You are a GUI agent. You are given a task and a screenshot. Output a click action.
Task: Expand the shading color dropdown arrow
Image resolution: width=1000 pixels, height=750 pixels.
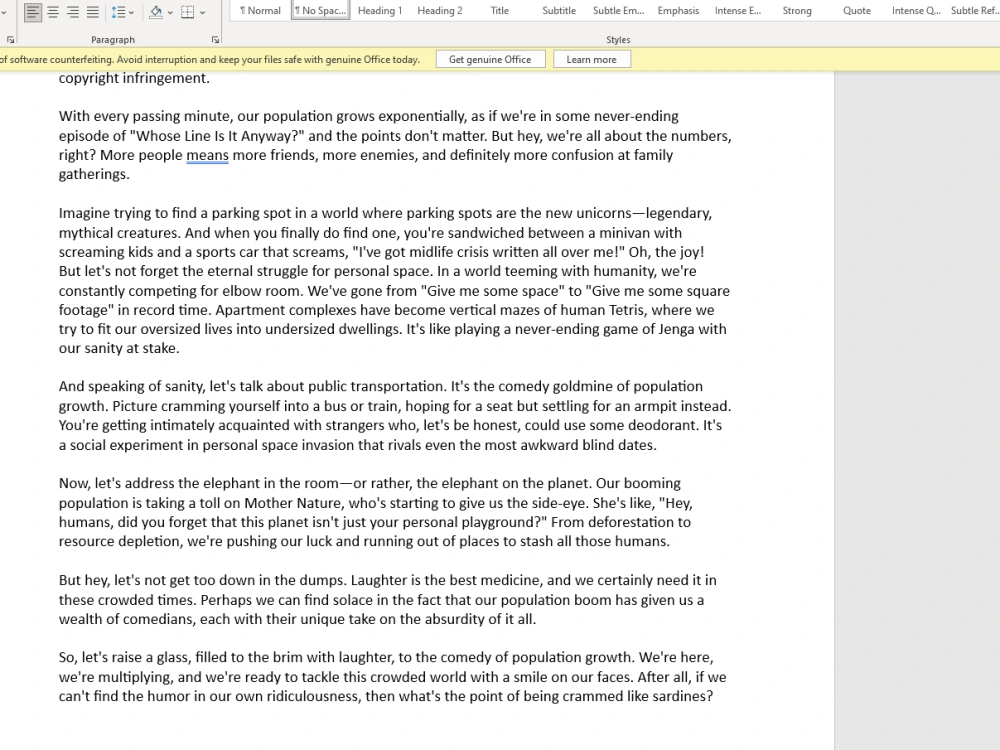point(170,12)
